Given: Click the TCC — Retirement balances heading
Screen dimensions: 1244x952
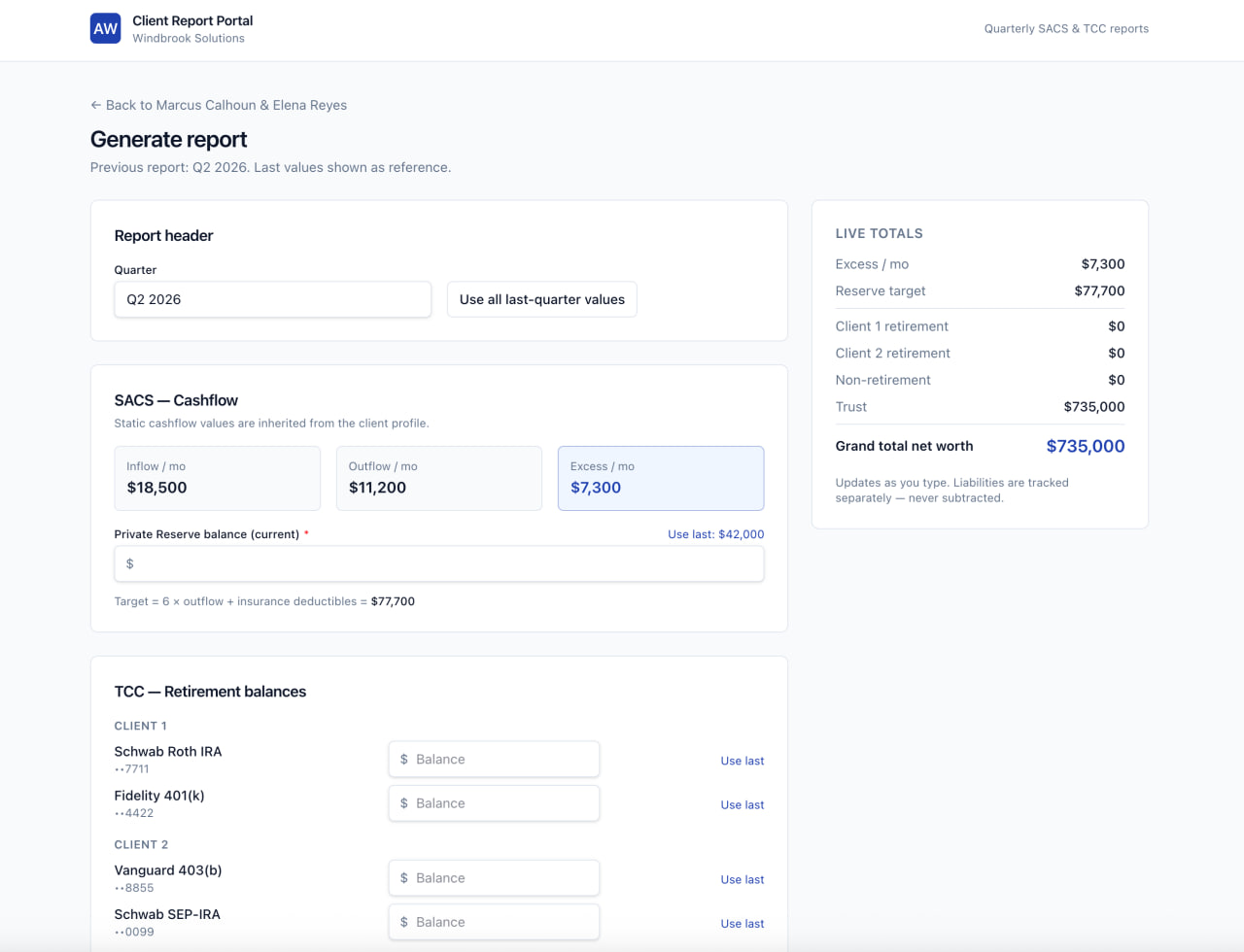Looking at the screenshot, I should (210, 692).
